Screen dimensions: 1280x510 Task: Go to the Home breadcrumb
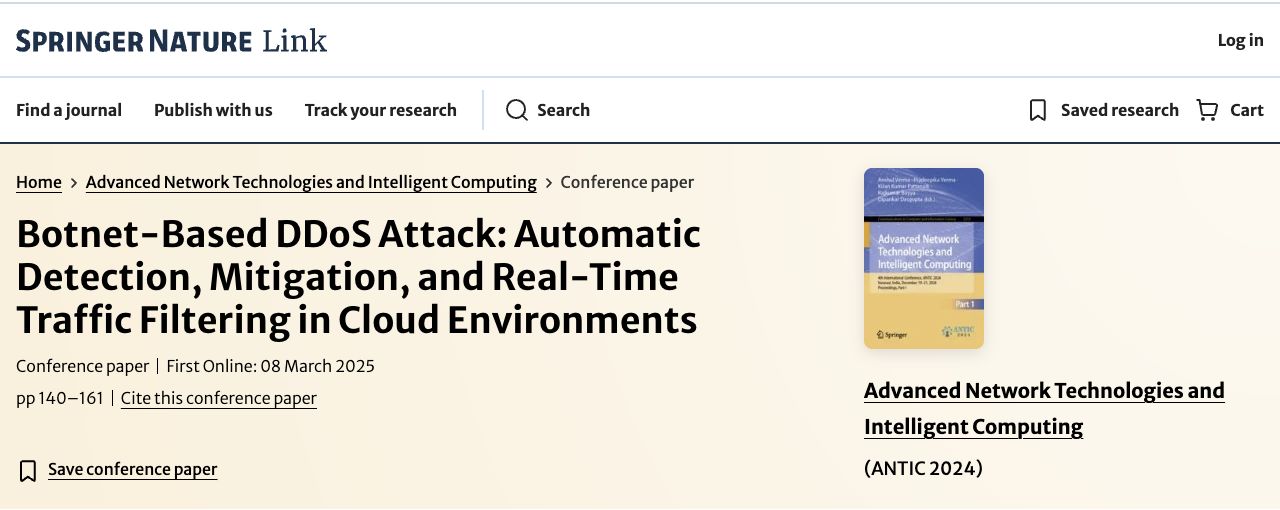coord(39,182)
